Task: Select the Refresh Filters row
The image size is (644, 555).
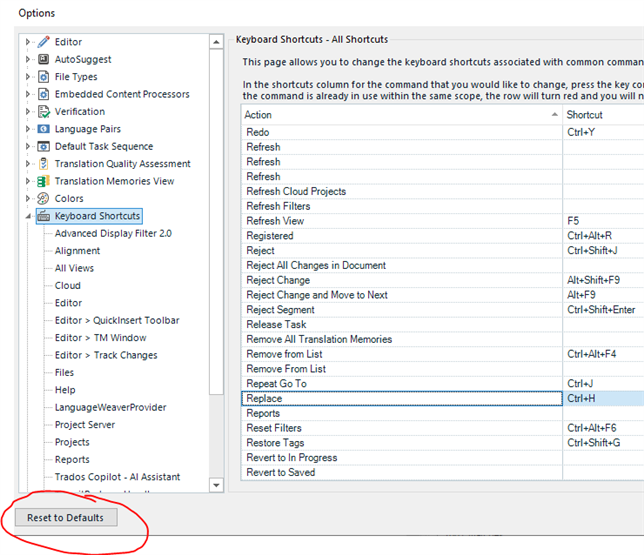Action: point(402,206)
